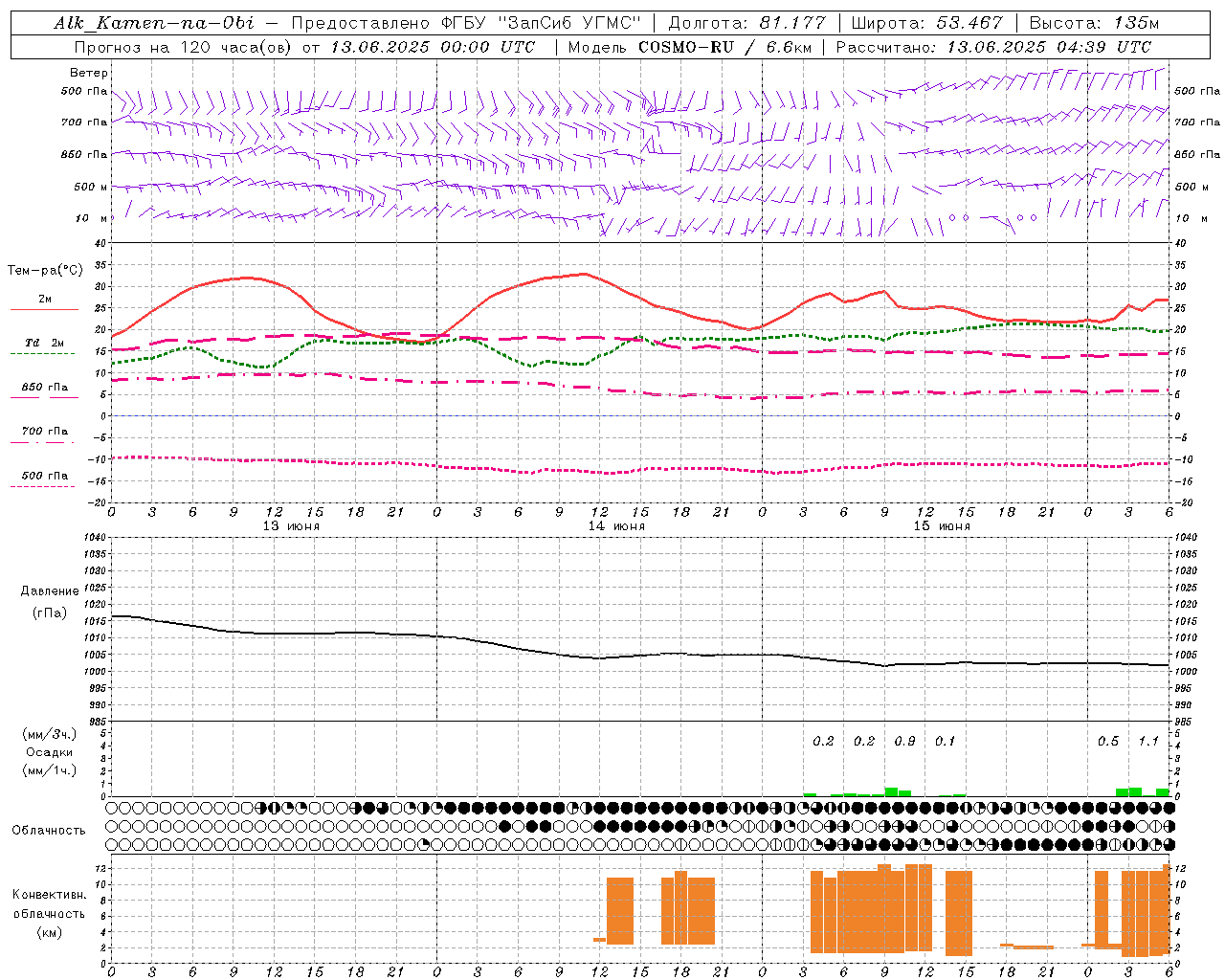
Task: Click the Td 2м dew point legend entry
Action: (x=45, y=343)
